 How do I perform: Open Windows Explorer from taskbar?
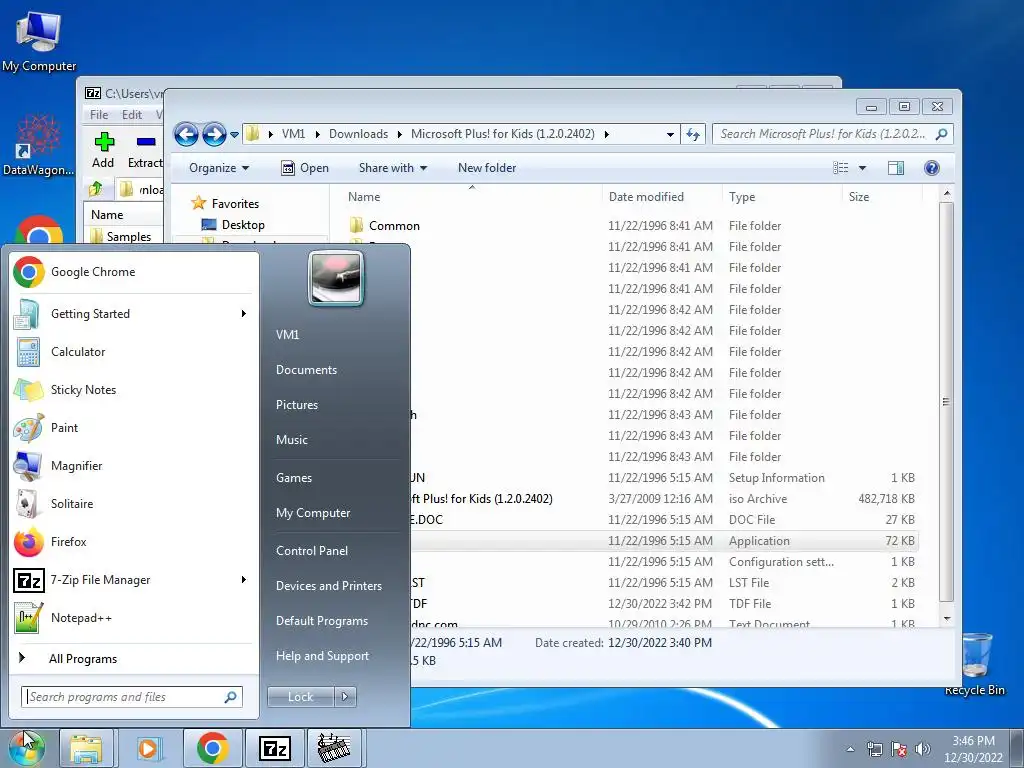[86, 748]
